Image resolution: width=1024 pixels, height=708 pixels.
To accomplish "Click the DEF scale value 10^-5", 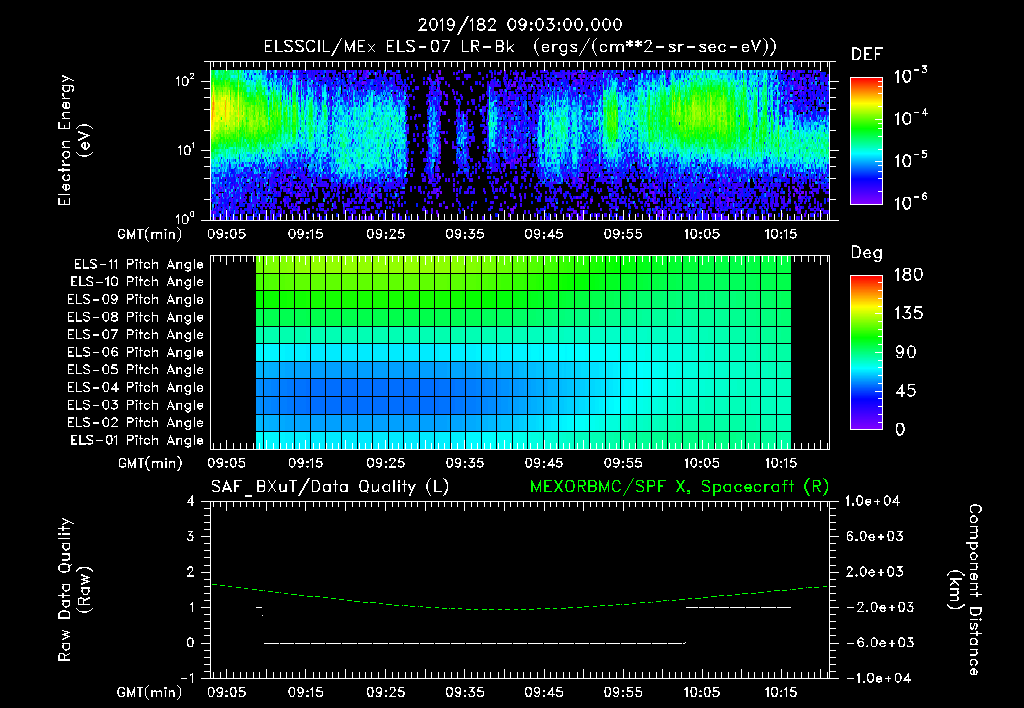I will pos(910,160).
